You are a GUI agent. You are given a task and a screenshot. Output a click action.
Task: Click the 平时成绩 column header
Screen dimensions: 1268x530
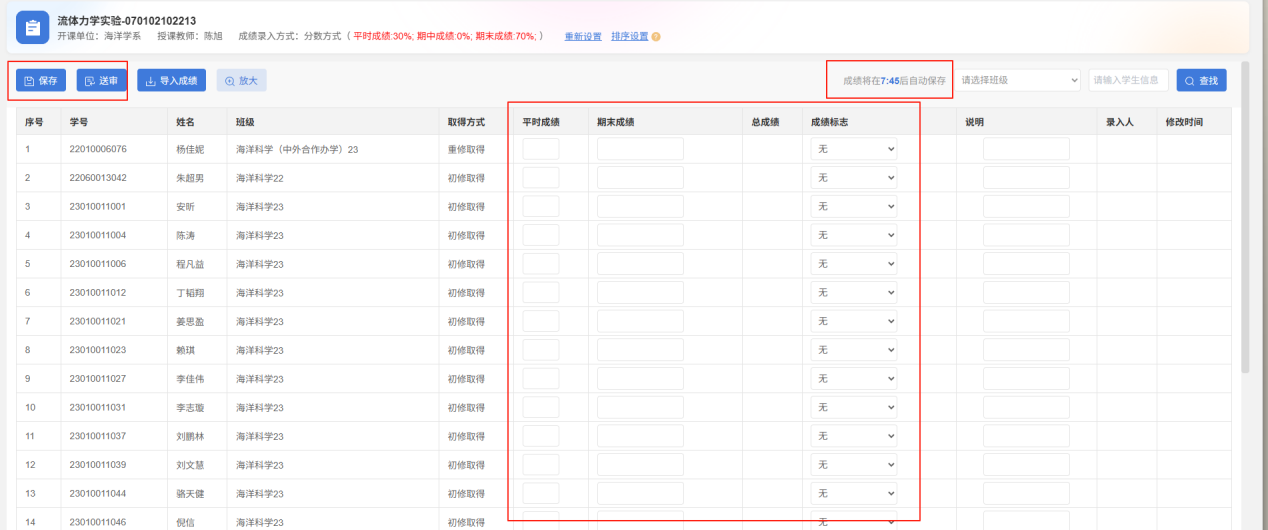pyautogui.click(x=541, y=122)
